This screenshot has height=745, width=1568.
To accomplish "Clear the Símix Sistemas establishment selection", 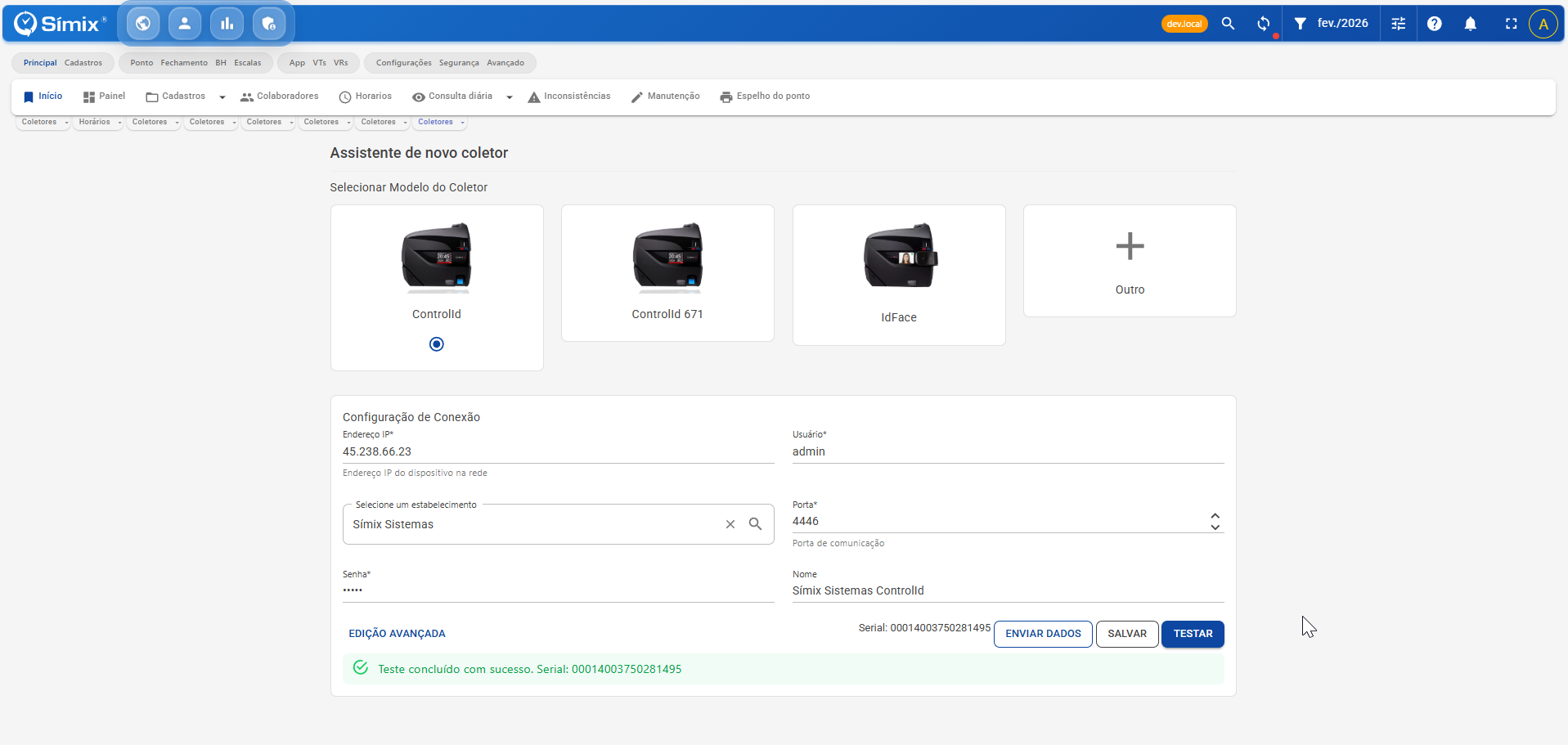I will coord(730,524).
